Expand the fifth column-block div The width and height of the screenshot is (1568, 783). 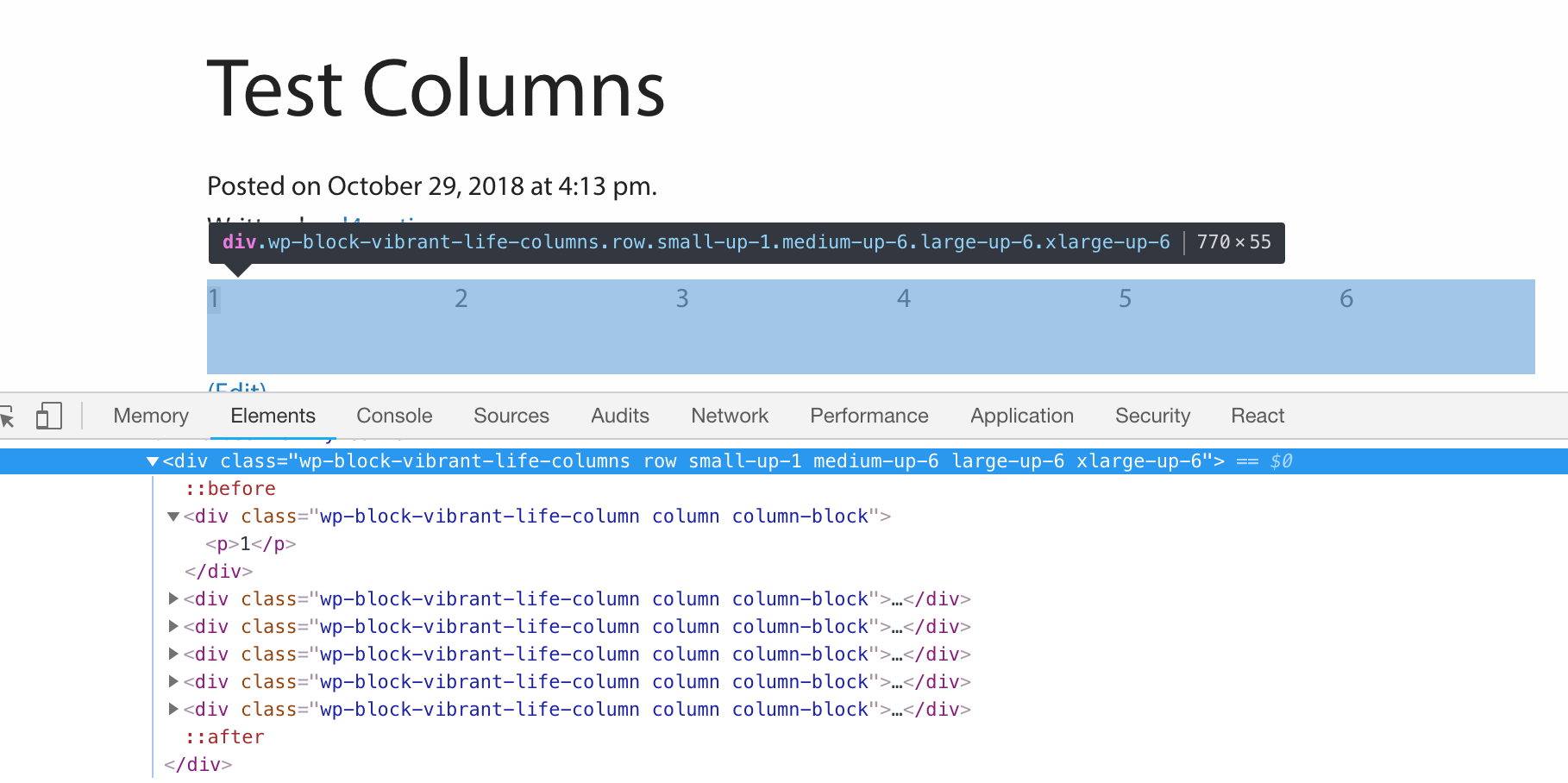pos(173,681)
